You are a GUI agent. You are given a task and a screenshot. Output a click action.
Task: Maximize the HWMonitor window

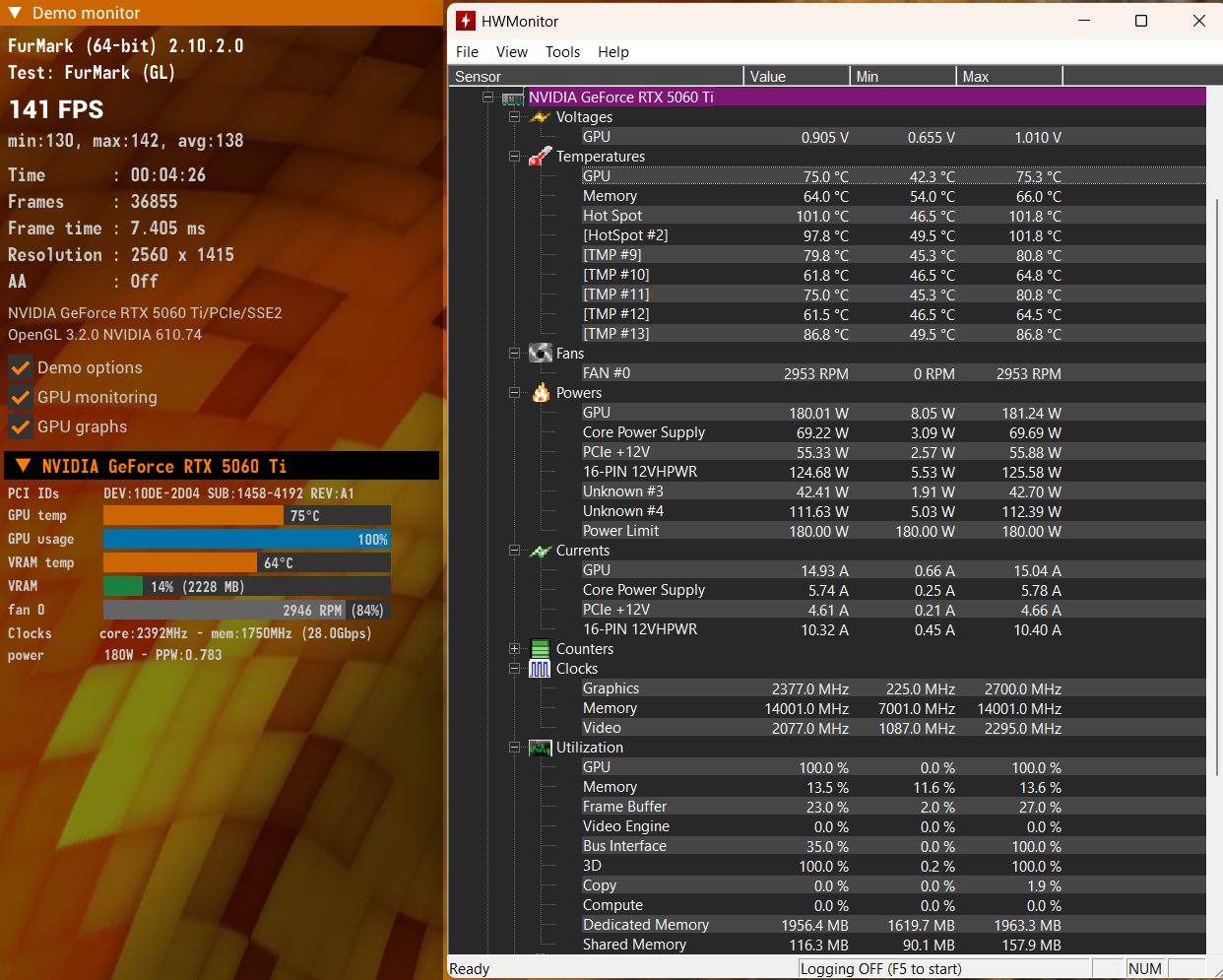tap(1141, 21)
